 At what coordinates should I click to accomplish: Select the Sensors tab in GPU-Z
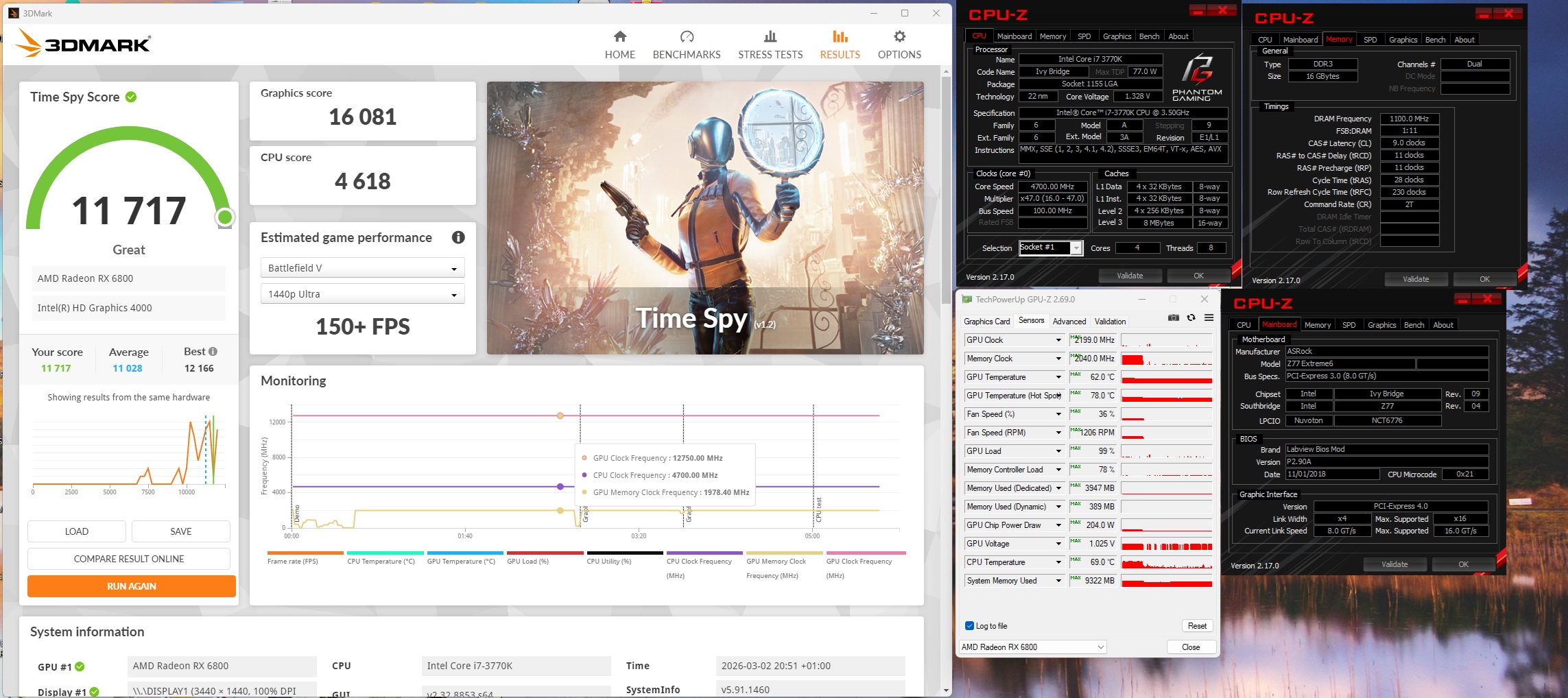[x=1031, y=320]
